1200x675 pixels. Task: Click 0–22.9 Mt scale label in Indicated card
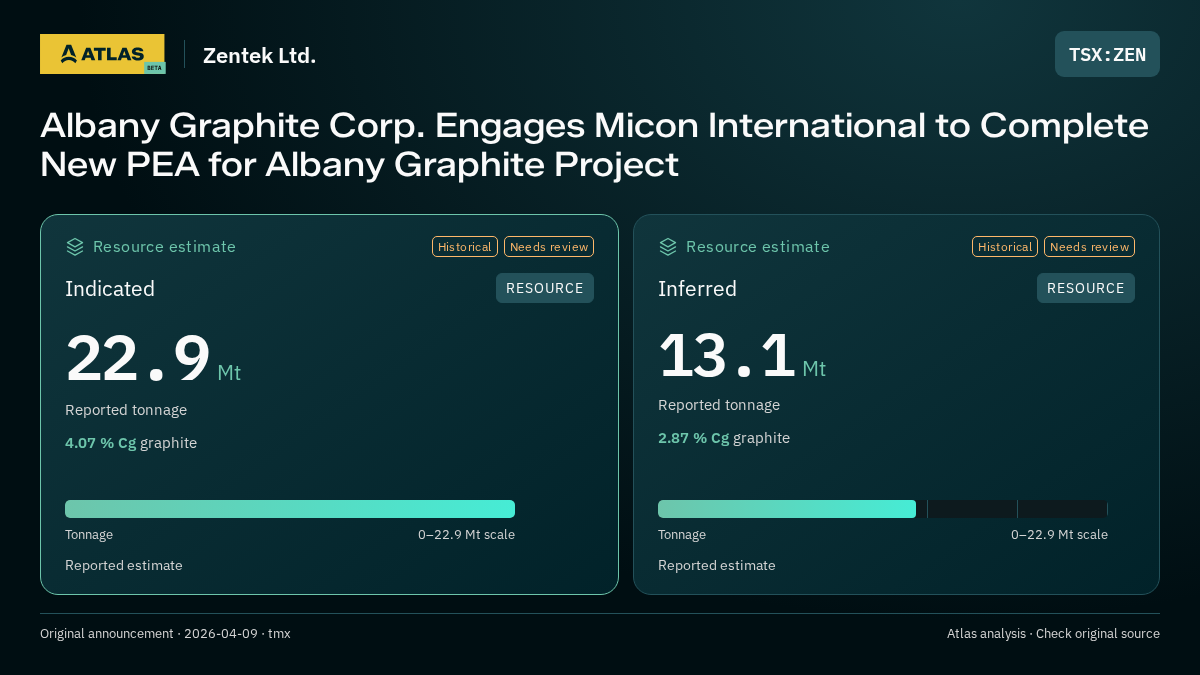(x=466, y=535)
